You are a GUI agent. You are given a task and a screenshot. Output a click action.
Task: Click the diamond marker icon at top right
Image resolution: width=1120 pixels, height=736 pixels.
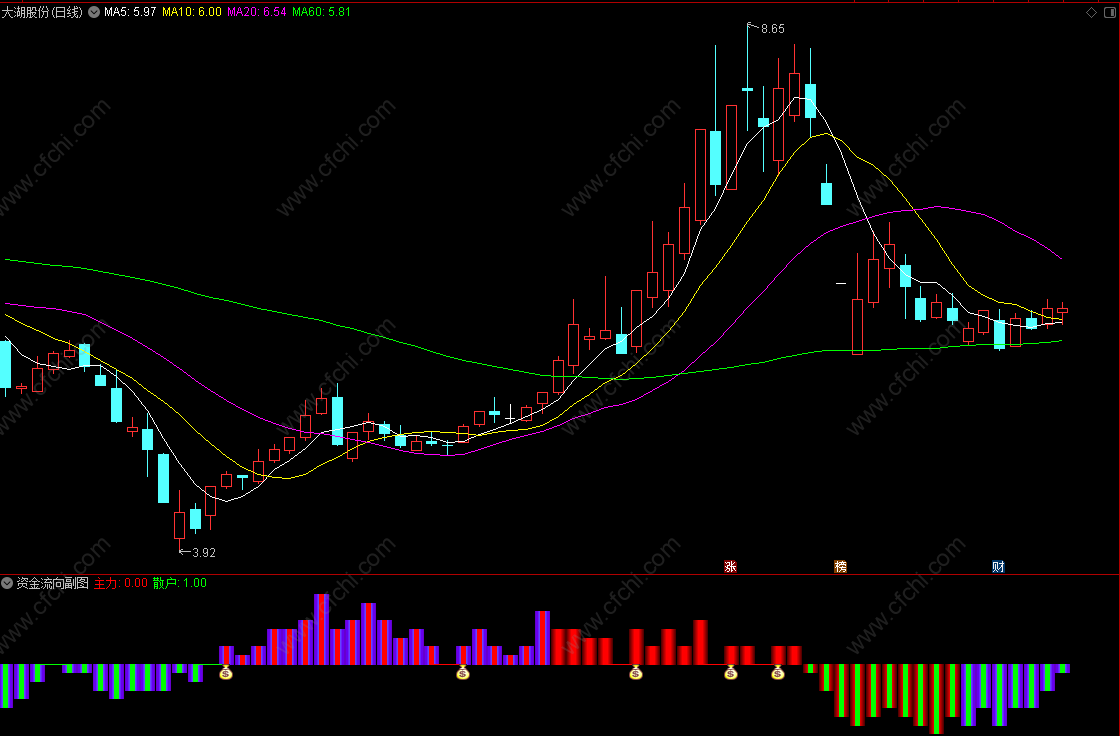(1091, 12)
